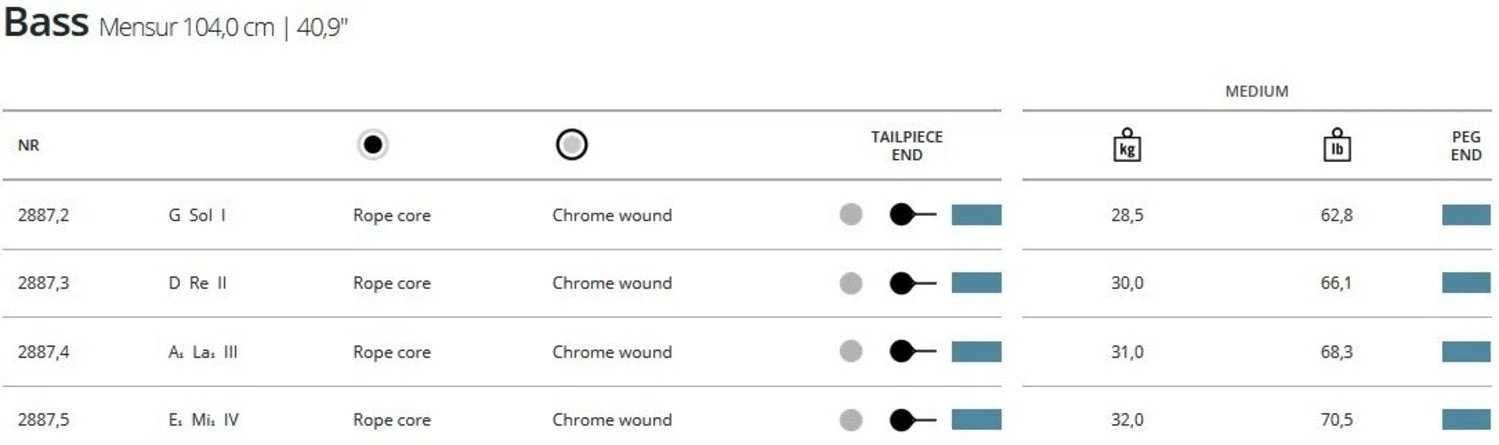Click the 'Chrome wound' text for G Sol string
Viewport: 1499px width, 445px height.
pyautogui.click(x=612, y=215)
